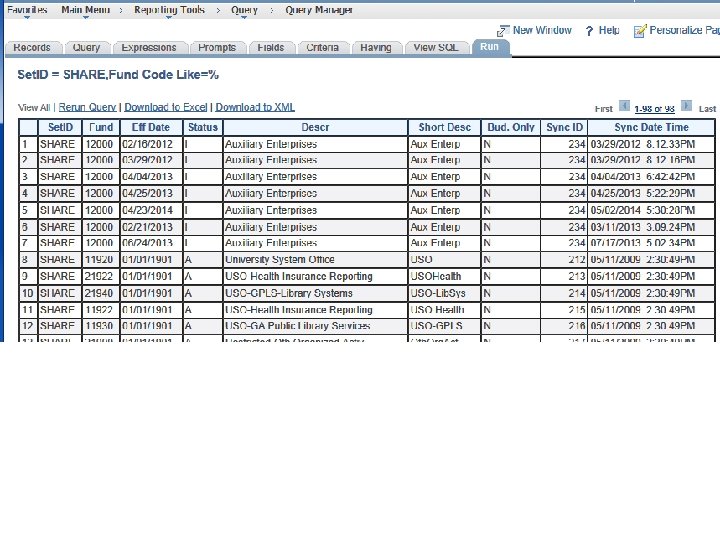Click the View All text
The image size is (720, 540).
[34, 107]
